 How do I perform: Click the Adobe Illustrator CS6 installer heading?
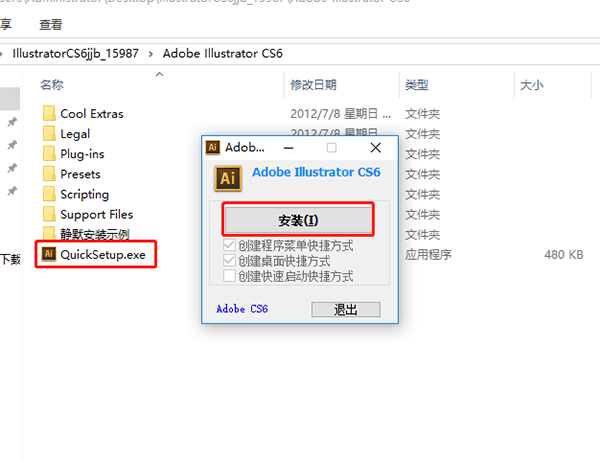[x=316, y=172]
